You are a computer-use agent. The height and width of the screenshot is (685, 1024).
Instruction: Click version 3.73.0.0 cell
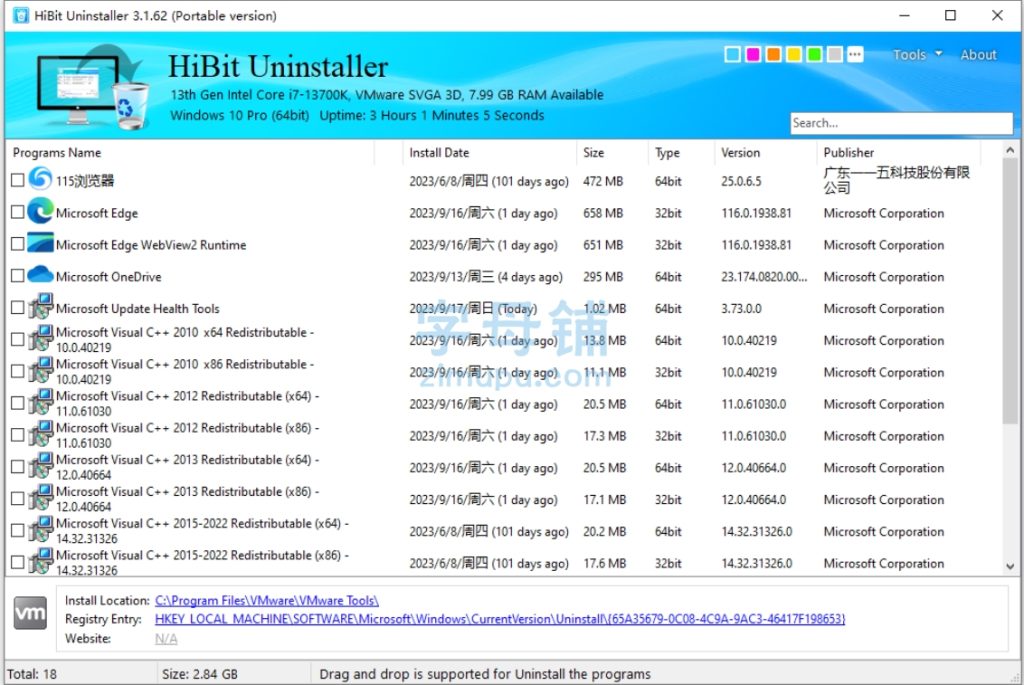coord(741,308)
